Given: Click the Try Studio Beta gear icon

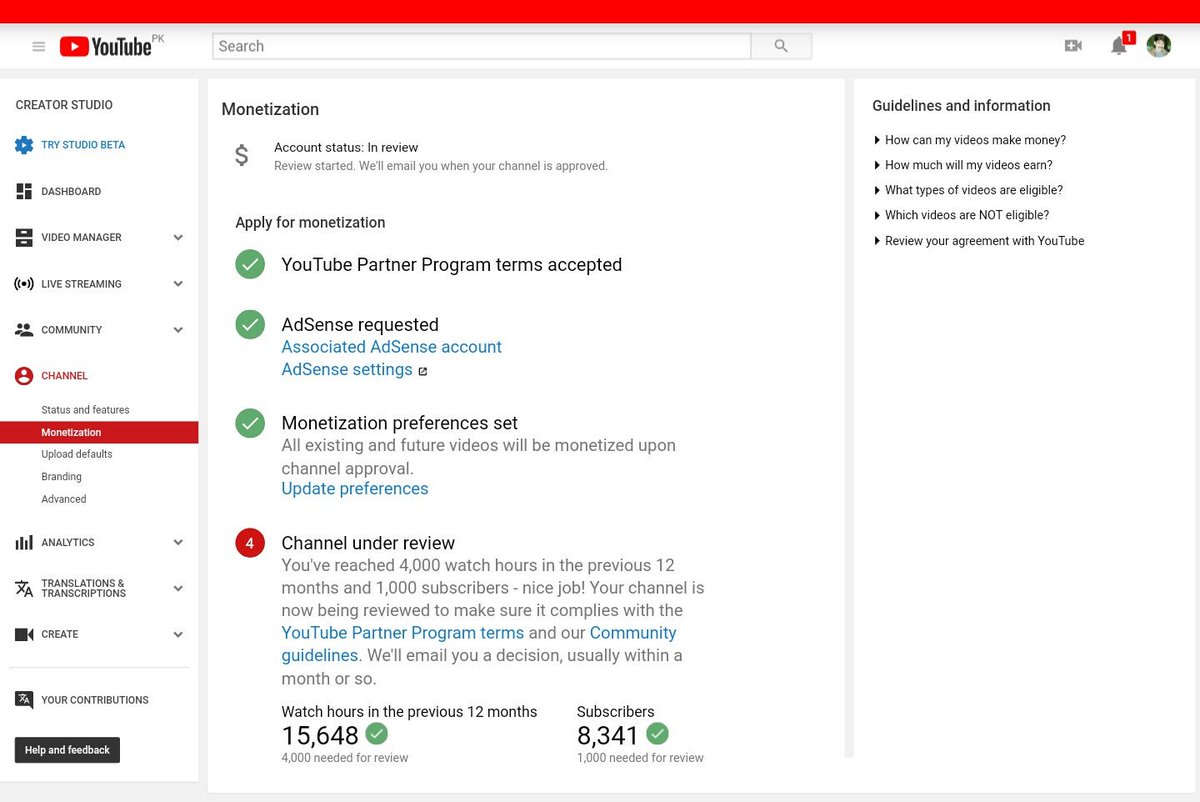Looking at the screenshot, I should (24, 145).
